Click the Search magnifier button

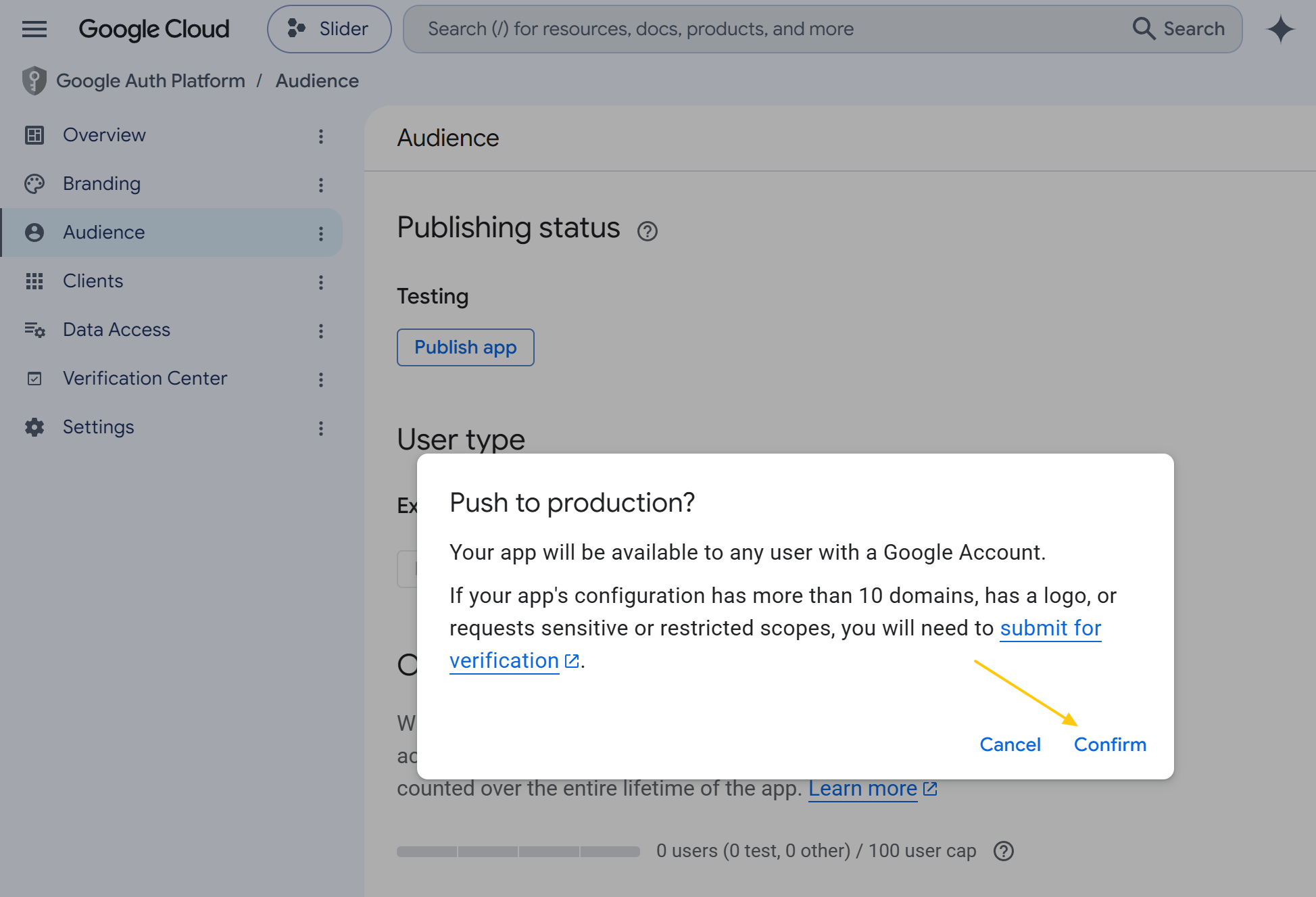click(1179, 29)
